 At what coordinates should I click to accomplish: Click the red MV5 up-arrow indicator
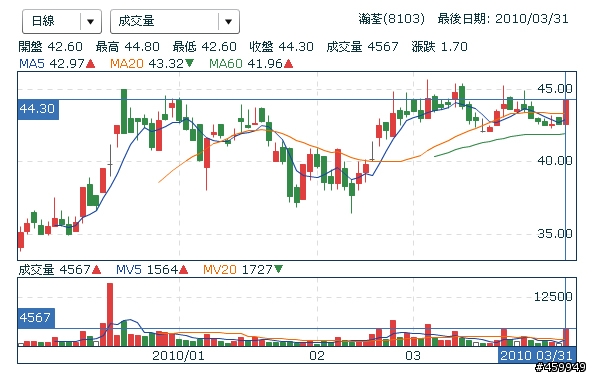click(x=183, y=270)
